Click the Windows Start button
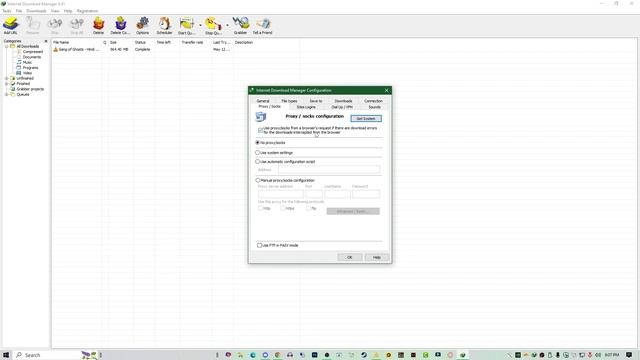 click(x=6, y=355)
